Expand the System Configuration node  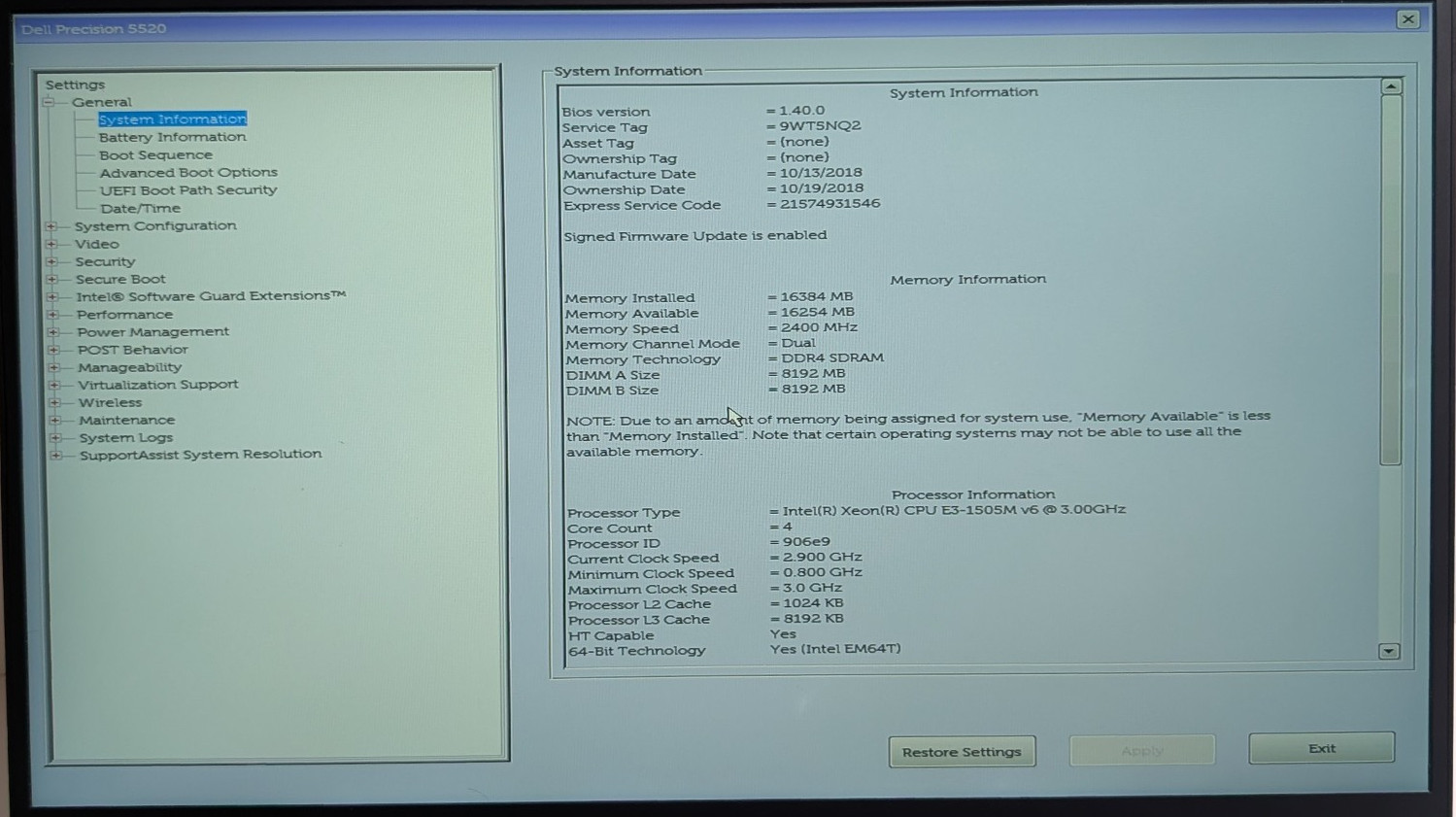pyautogui.click(x=51, y=226)
